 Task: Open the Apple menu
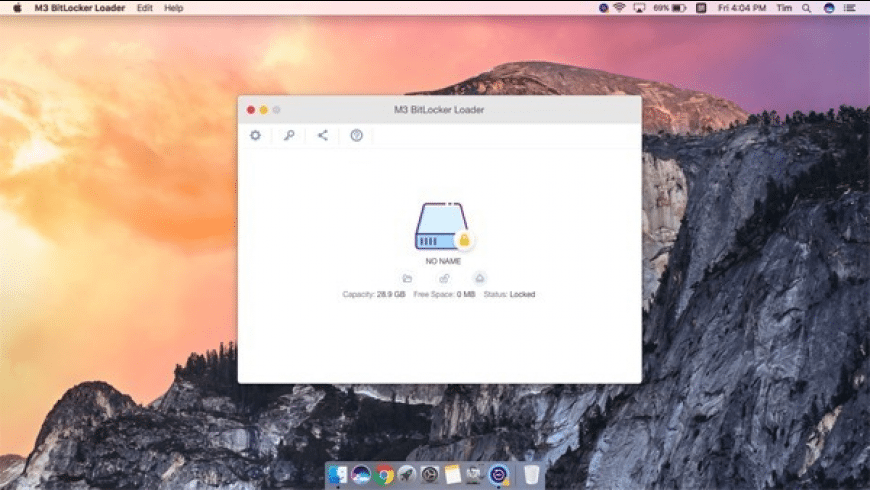click(x=17, y=8)
